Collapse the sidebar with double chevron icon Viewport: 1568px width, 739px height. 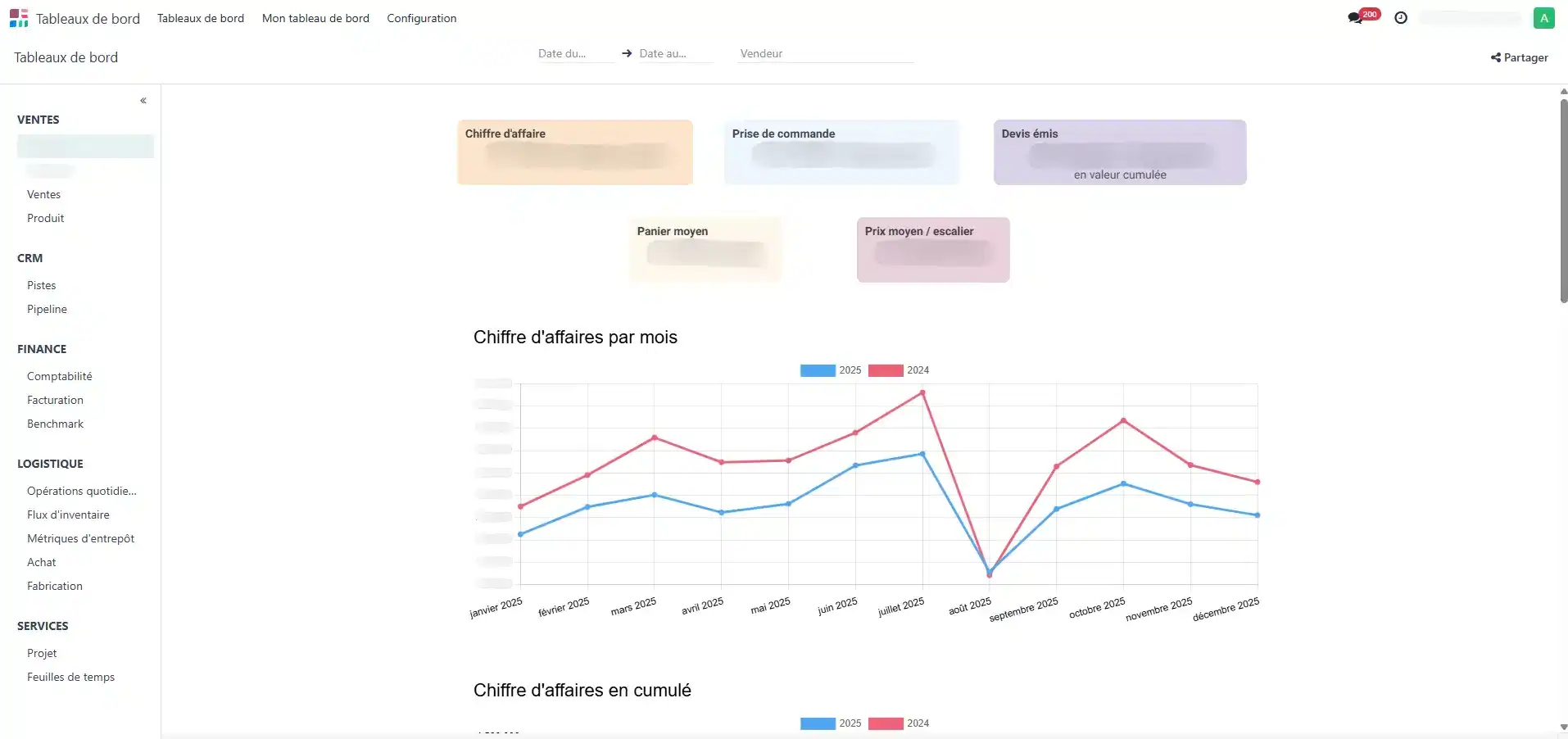pyautogui.click(x=143, y=101)
